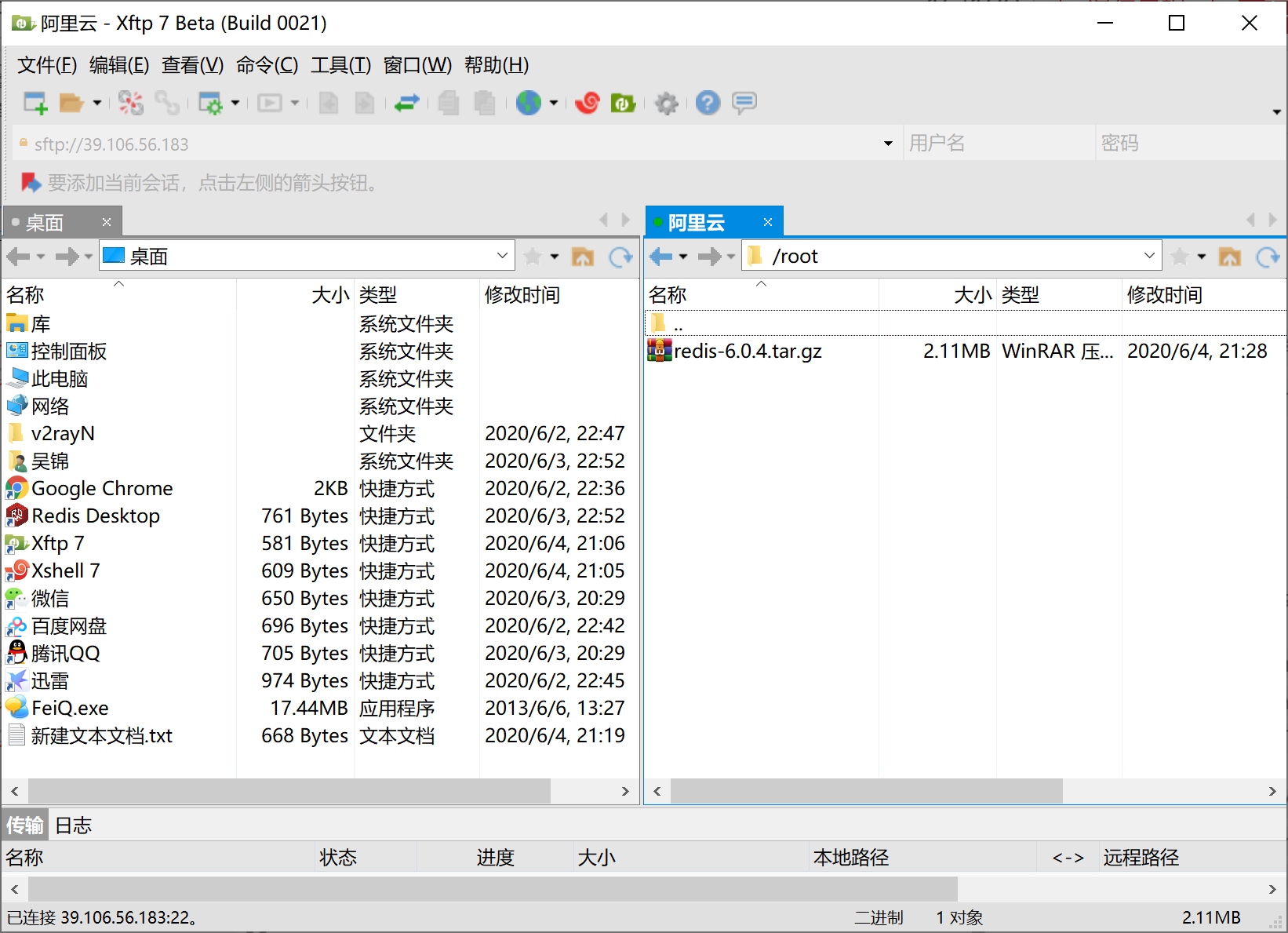Open the 帮助(H) menu
Viewport: 1288px width, 933px height.
[x=497, y=65]
